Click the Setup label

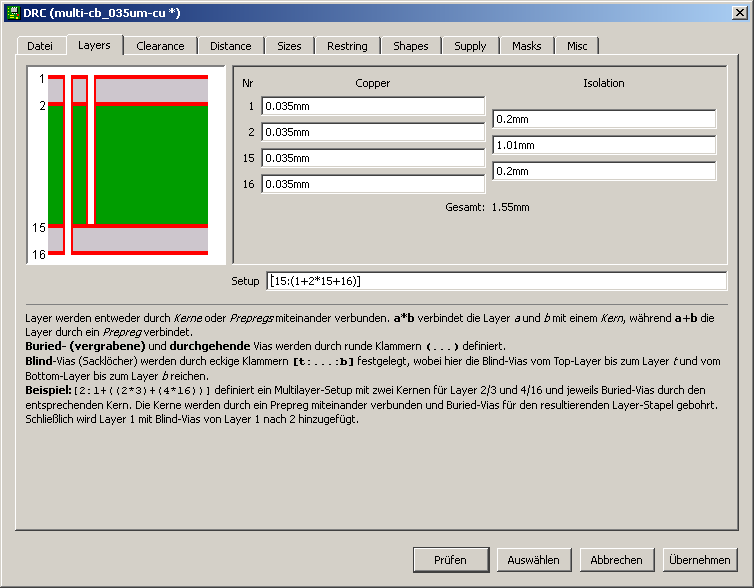click(x=245, y=281)
